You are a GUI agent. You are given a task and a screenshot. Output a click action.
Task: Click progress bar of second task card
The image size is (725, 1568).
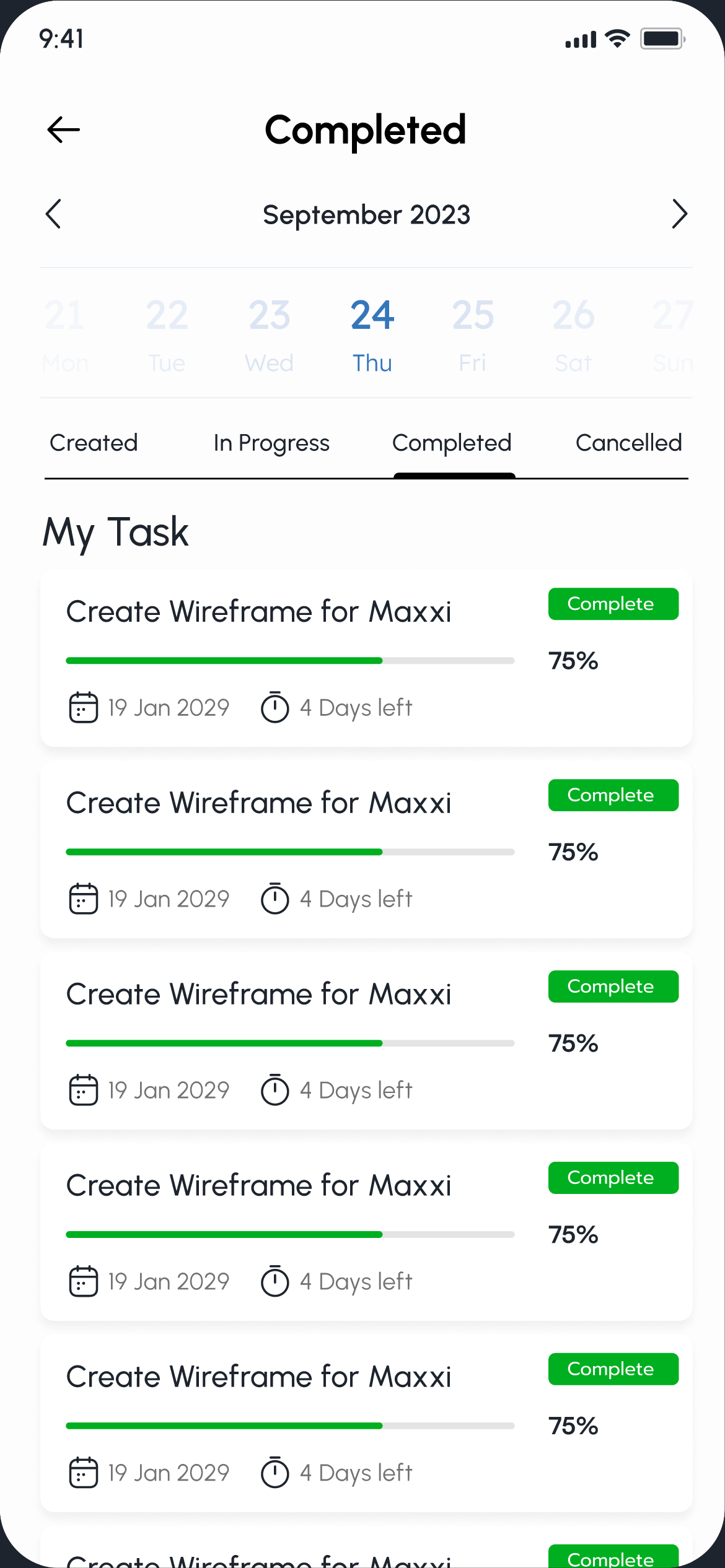point(290,852)
